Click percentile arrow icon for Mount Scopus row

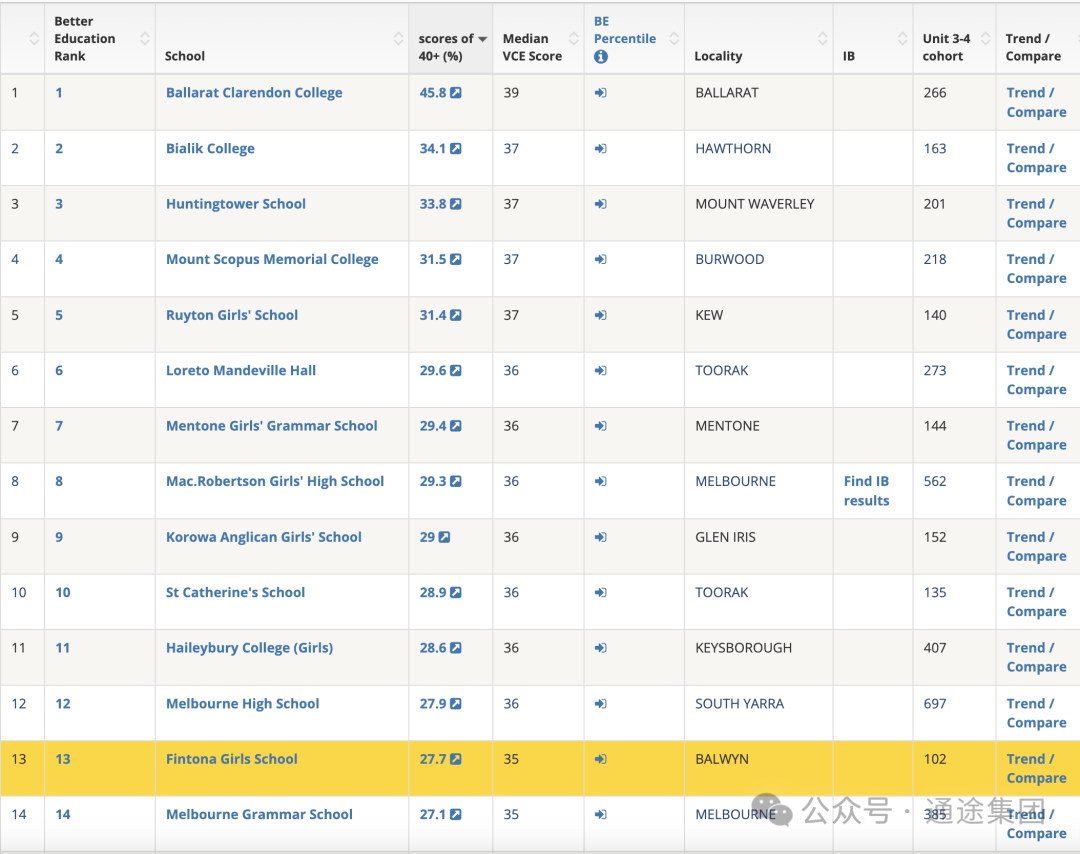pyautogui.click(x=601, y=260)
